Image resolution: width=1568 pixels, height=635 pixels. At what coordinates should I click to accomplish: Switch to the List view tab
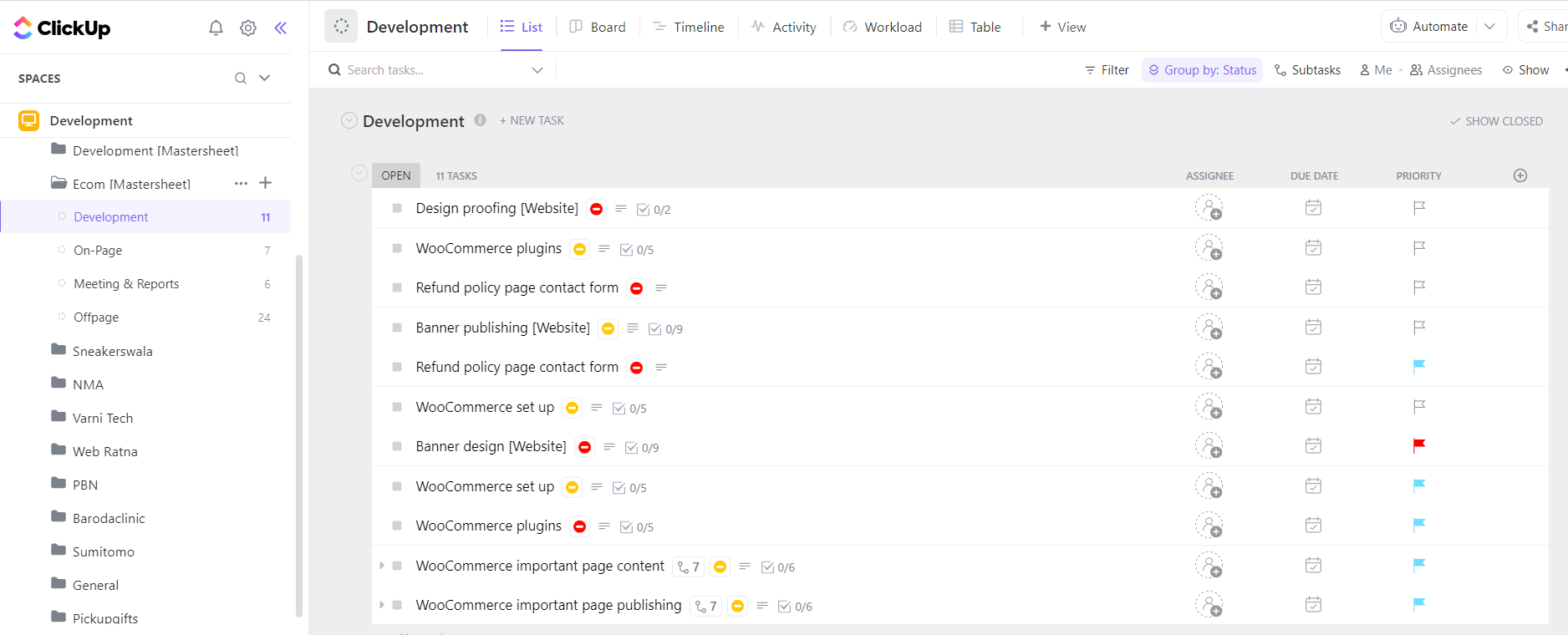(x=522, y=27)
